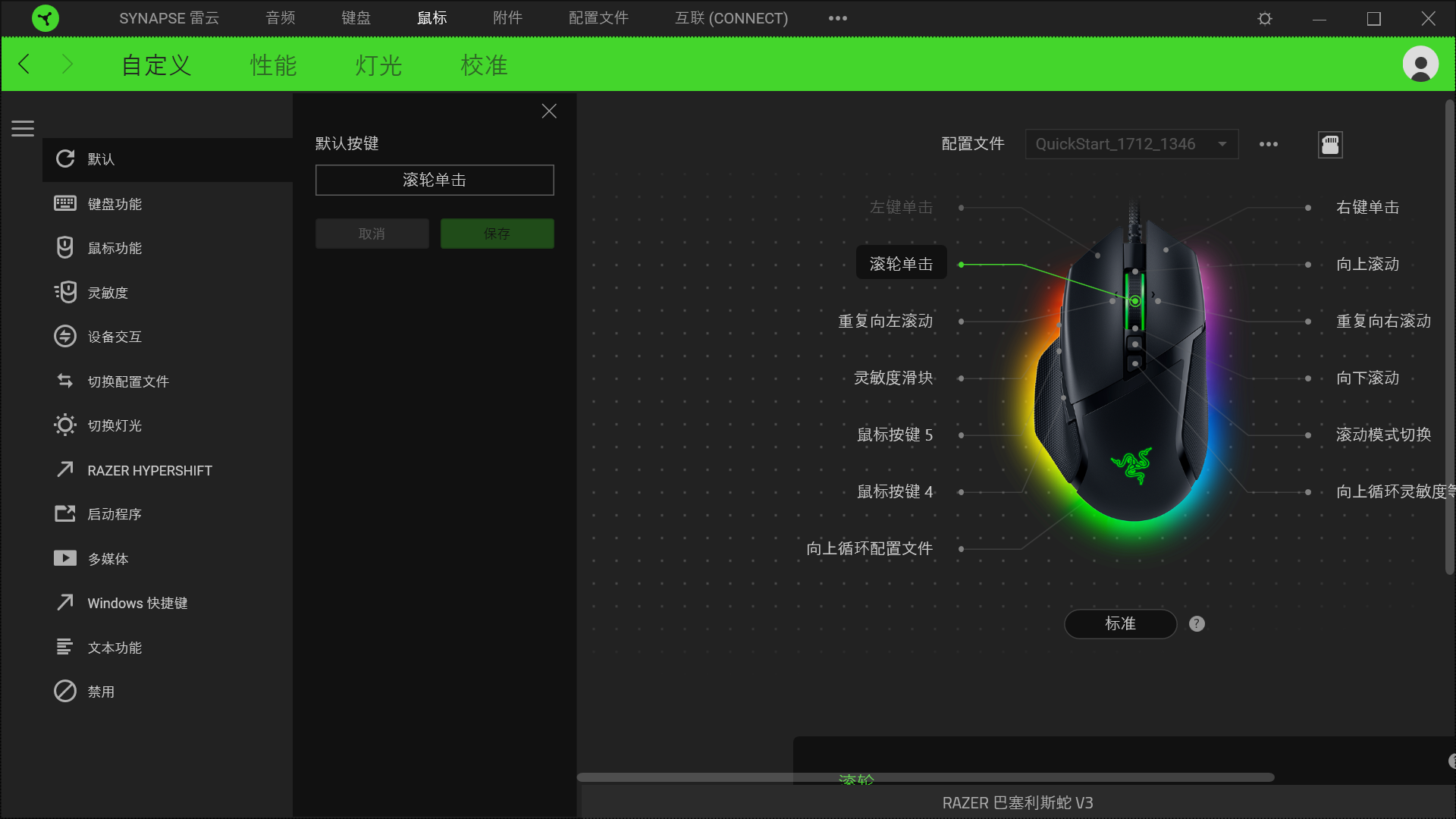Click the 标准 (standard) mode button
1456x819 pixels.
coord(1120,623)
